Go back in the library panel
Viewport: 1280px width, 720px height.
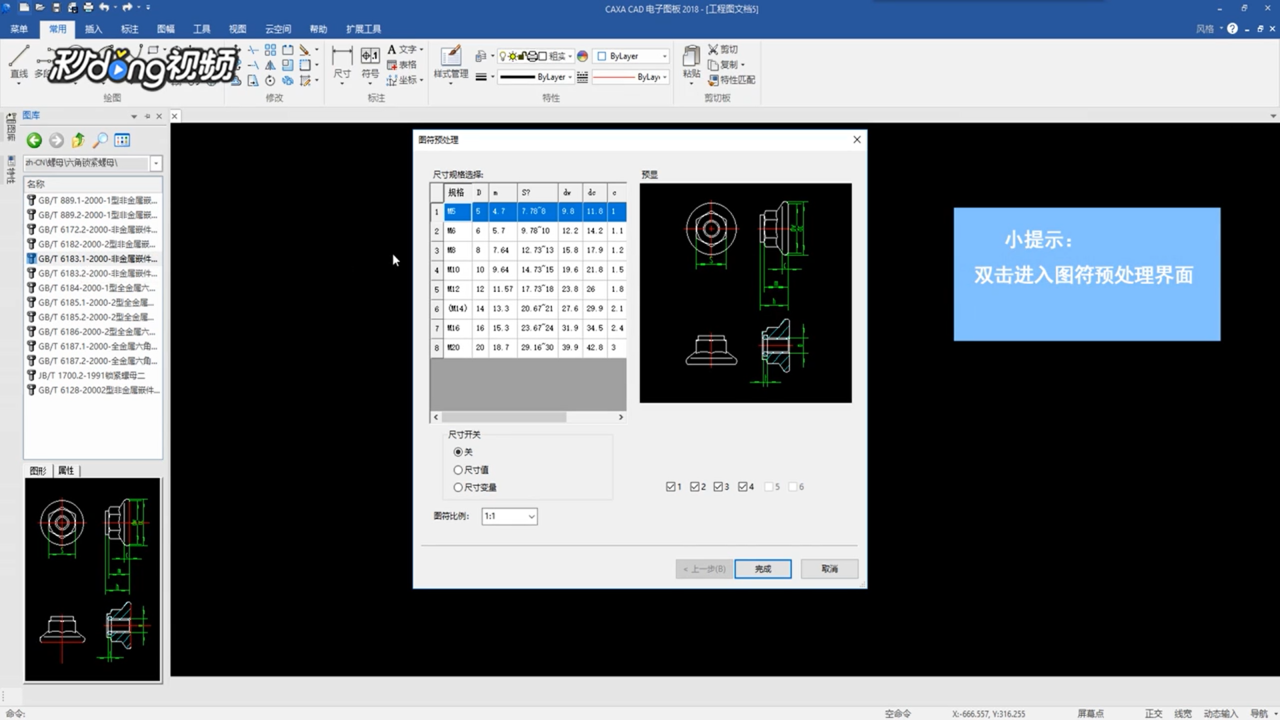[34, 141]
